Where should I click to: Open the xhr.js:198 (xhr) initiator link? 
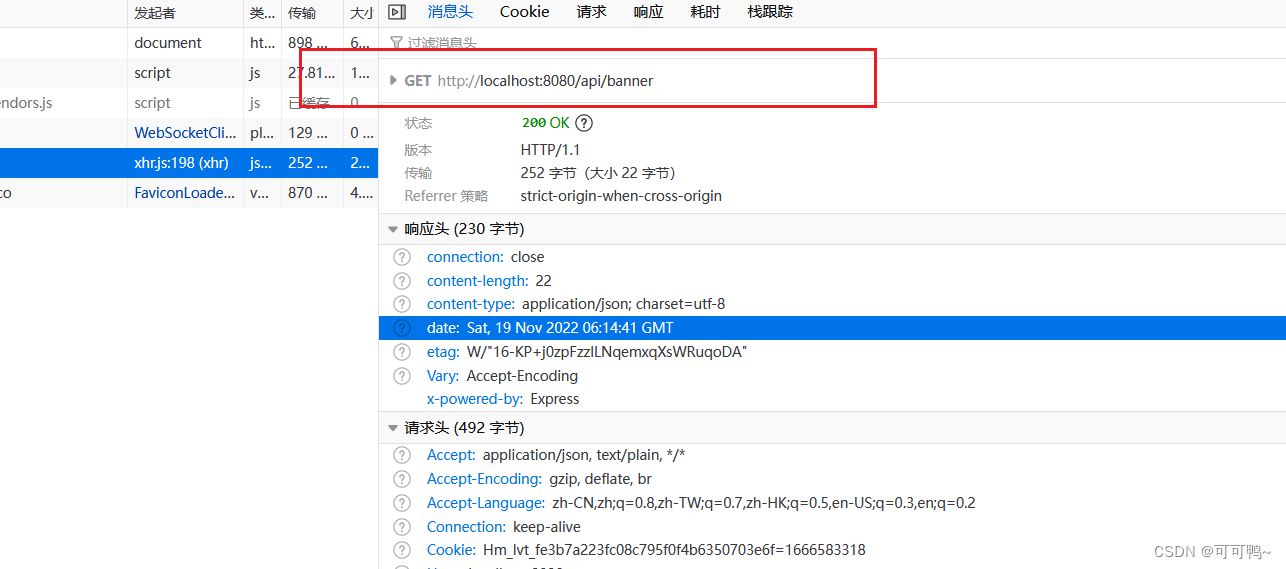(x=181, y=163)
